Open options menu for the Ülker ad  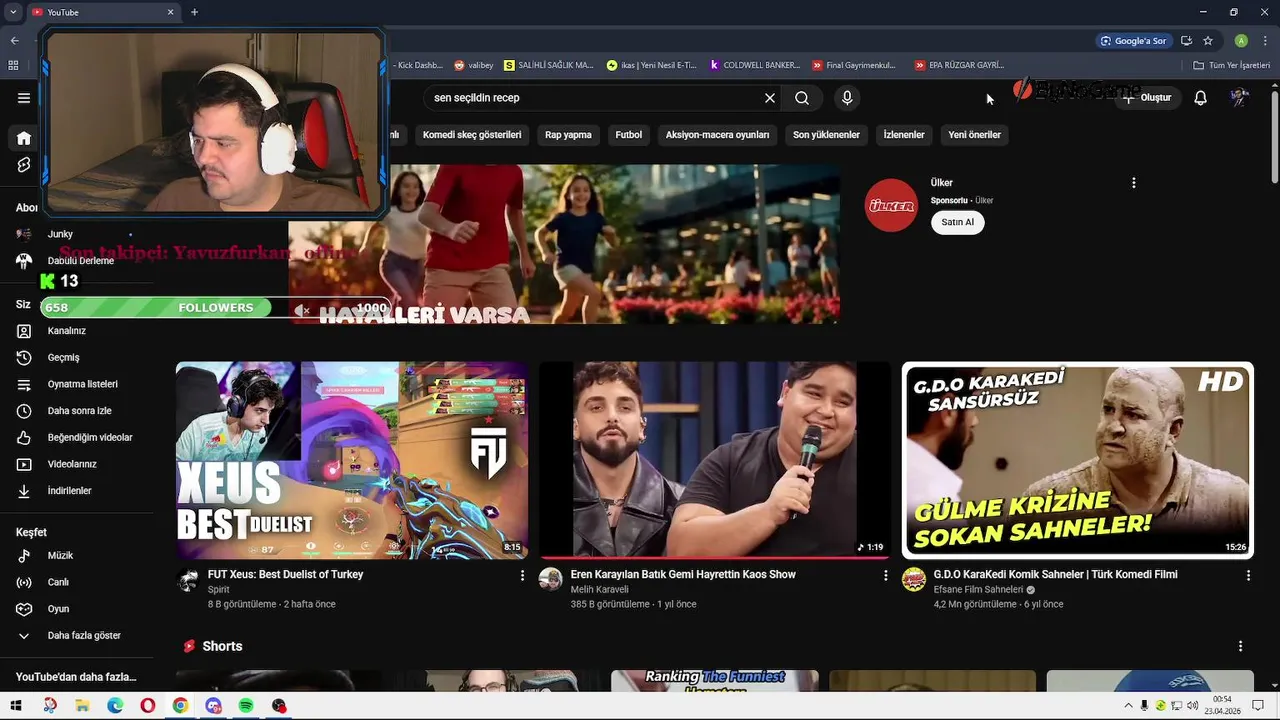click(x=1133, y=183)
